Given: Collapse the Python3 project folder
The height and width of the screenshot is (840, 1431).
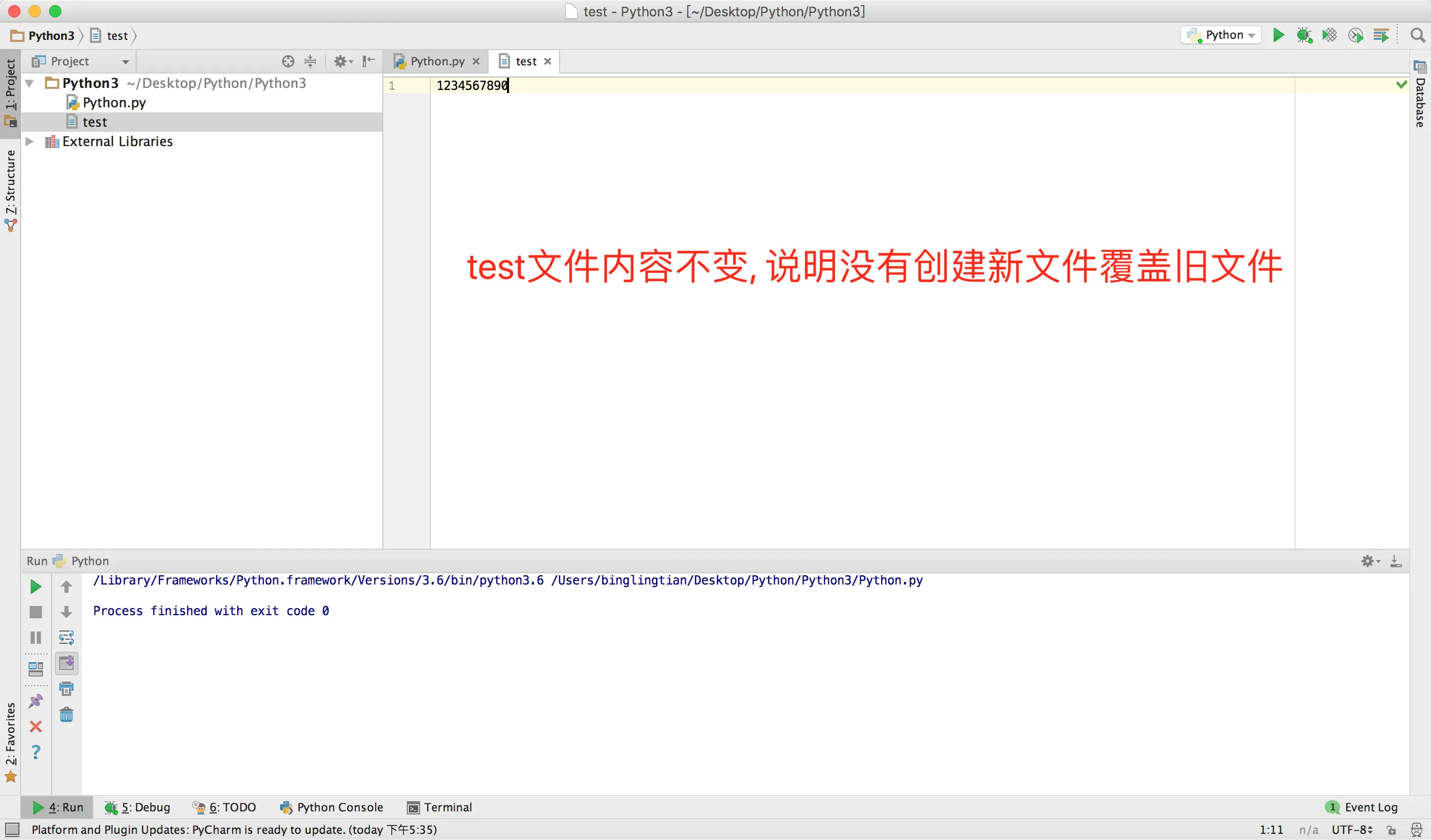Looking at the screenshot, I should tap(30, 83).
